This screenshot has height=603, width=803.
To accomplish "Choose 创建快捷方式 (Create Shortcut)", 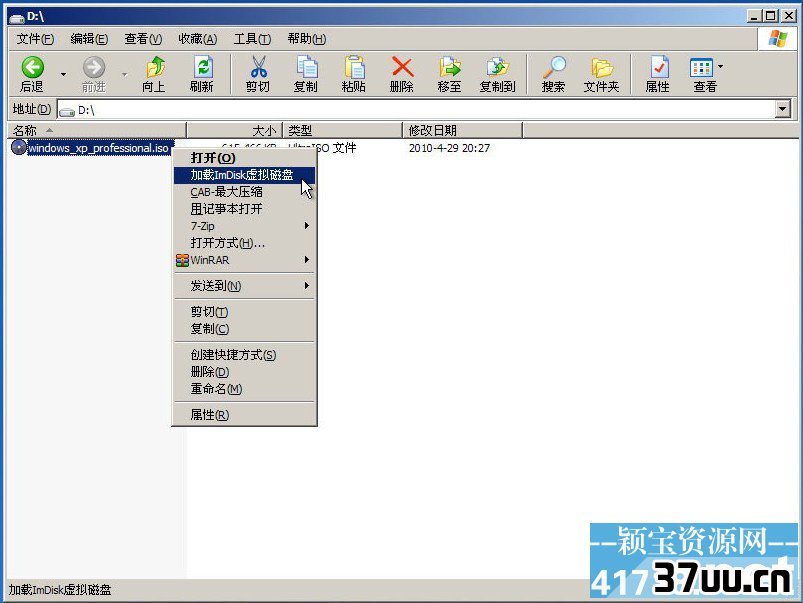I will pos(244,355).
